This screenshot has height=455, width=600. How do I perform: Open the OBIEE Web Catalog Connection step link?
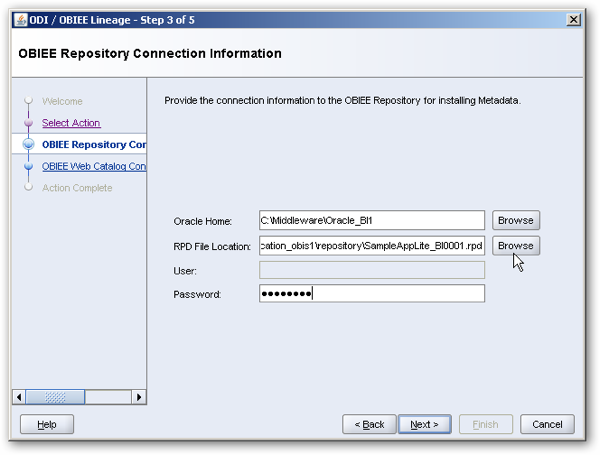(x=94, y=166)
